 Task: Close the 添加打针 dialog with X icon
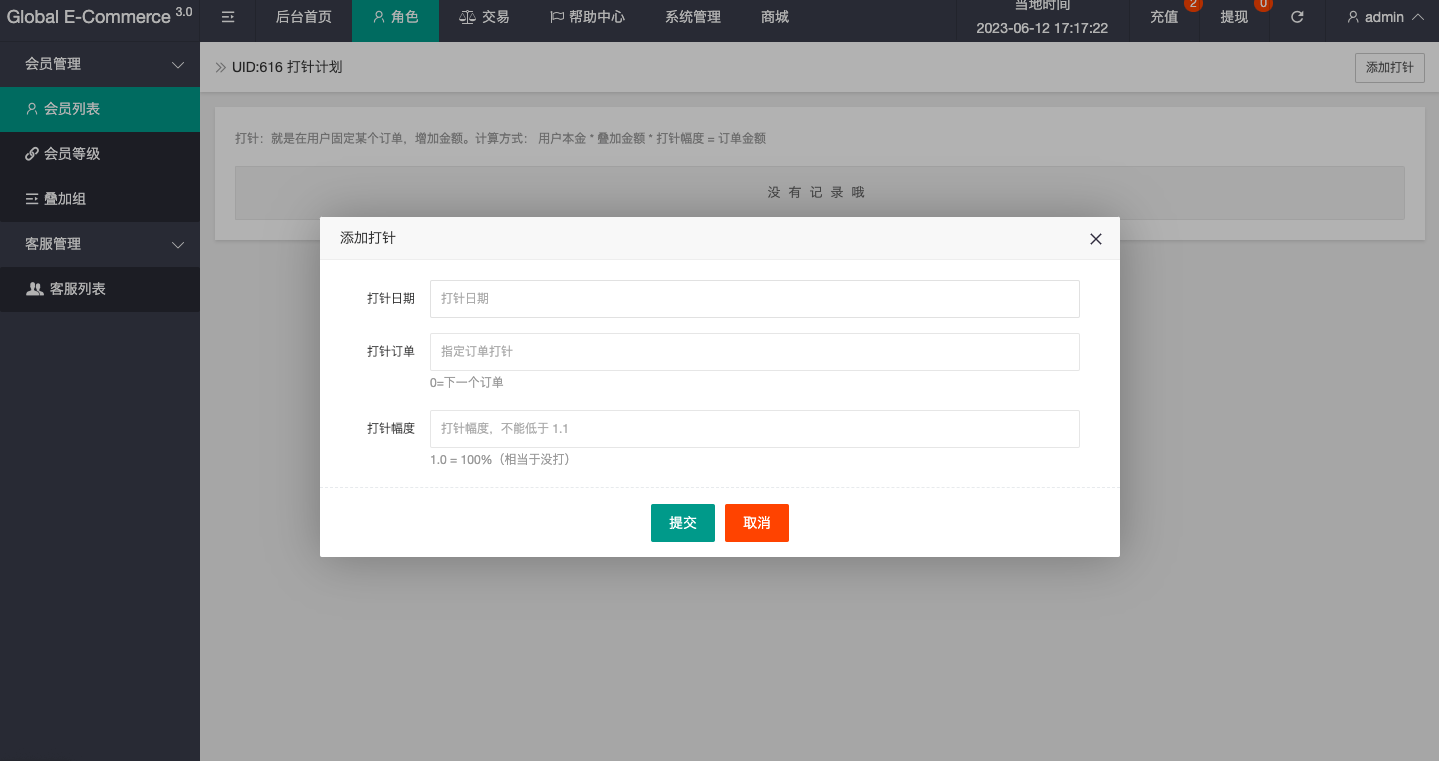(x=1095, y=239)
